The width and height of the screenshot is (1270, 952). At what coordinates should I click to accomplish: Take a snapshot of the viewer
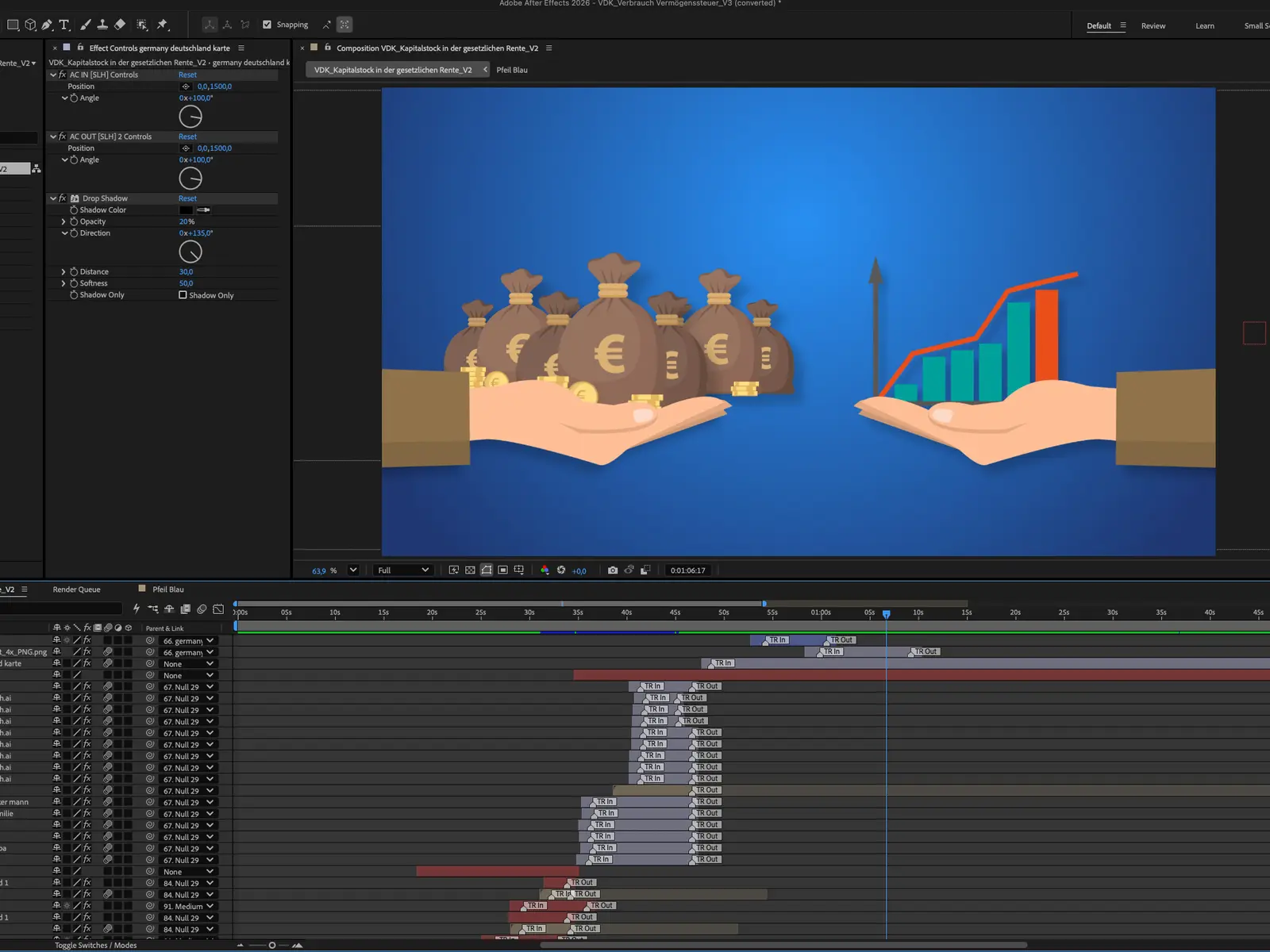[x=613, y=570]
